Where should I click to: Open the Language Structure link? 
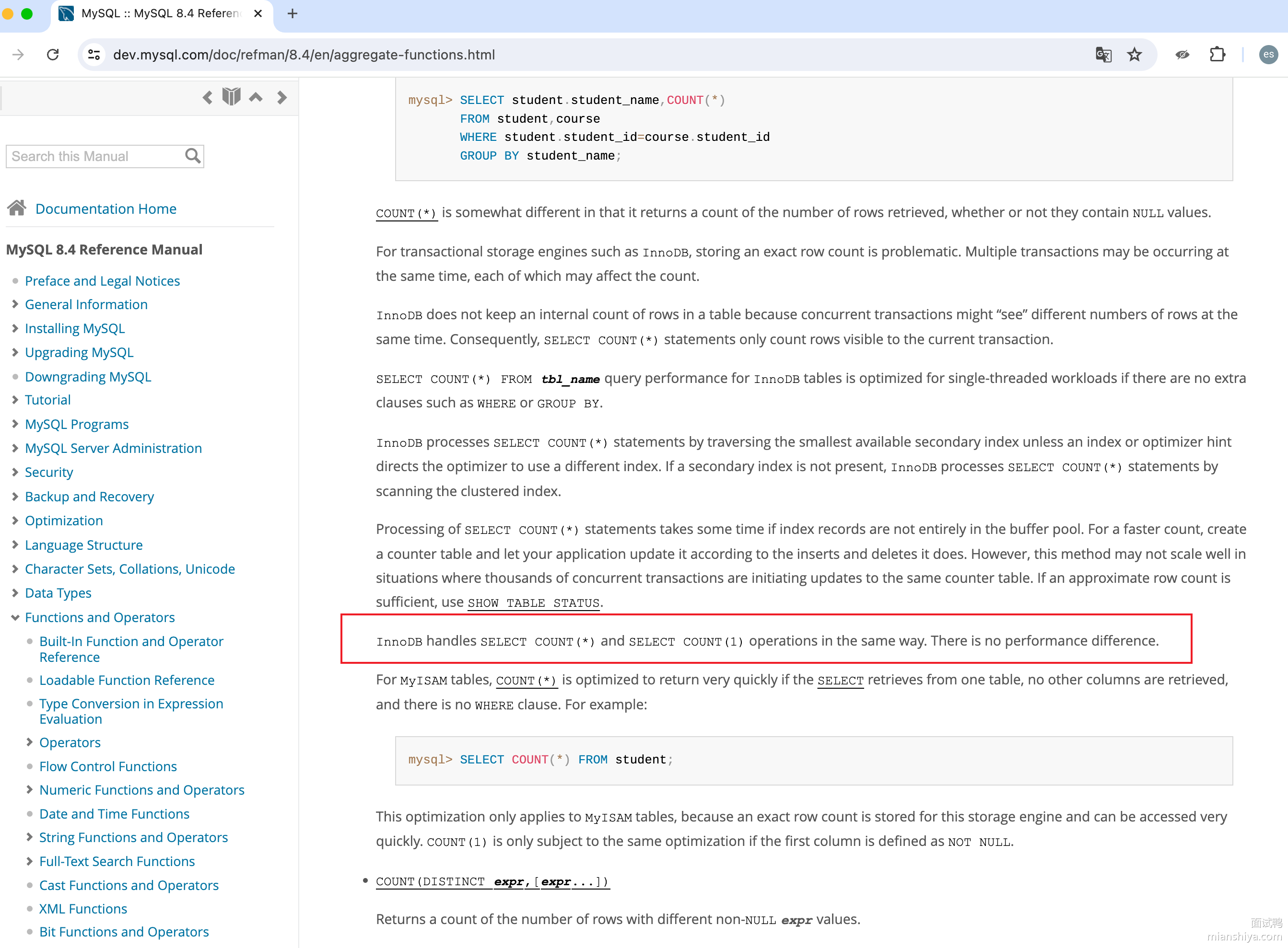click(84, 544)
